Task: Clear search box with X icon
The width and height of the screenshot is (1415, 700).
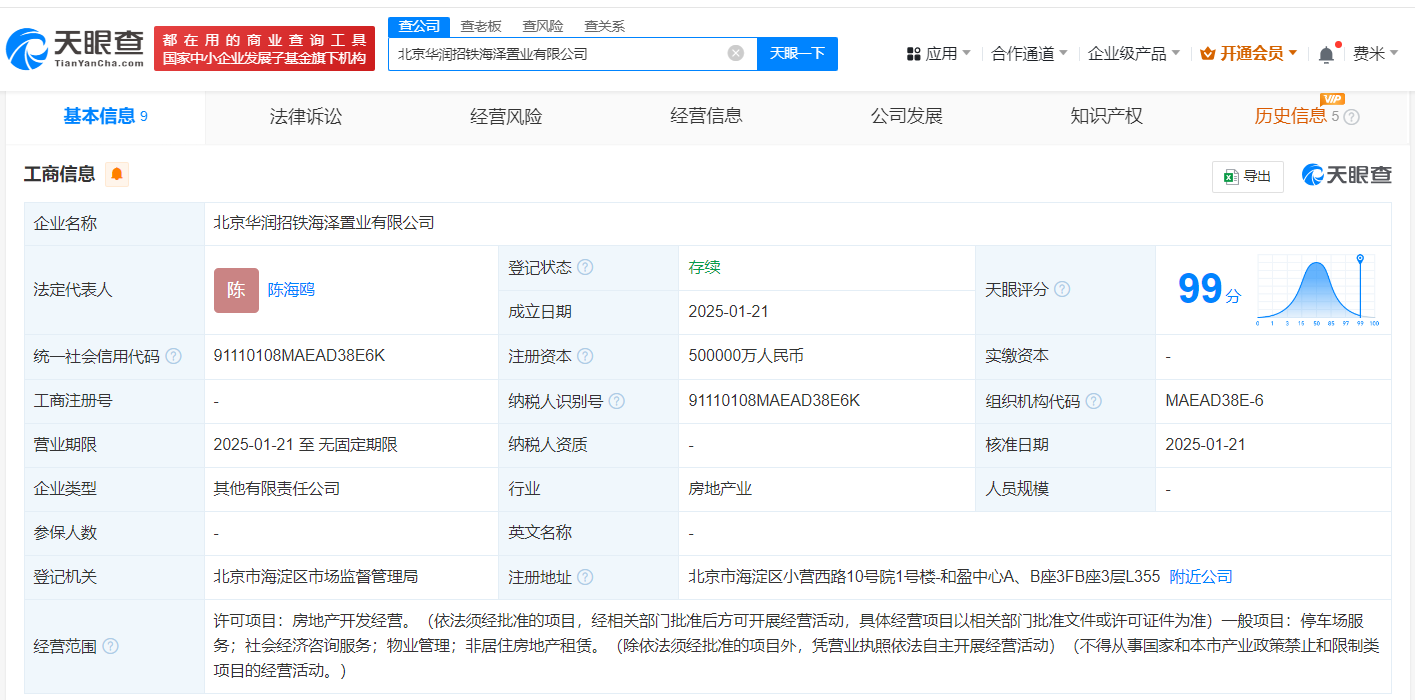Action: 735,53
